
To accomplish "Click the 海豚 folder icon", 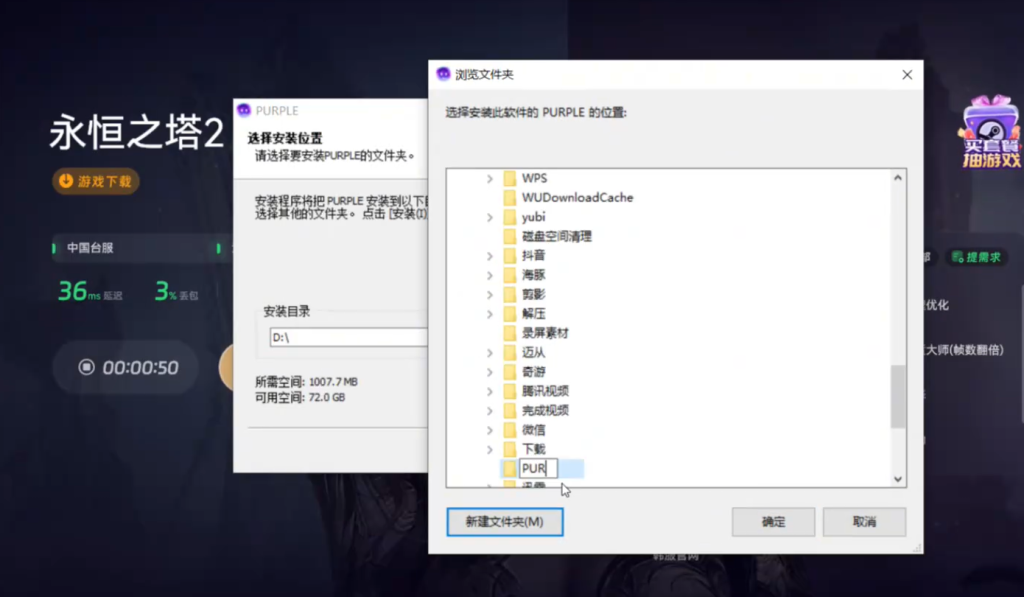I will tap(509, 275).
